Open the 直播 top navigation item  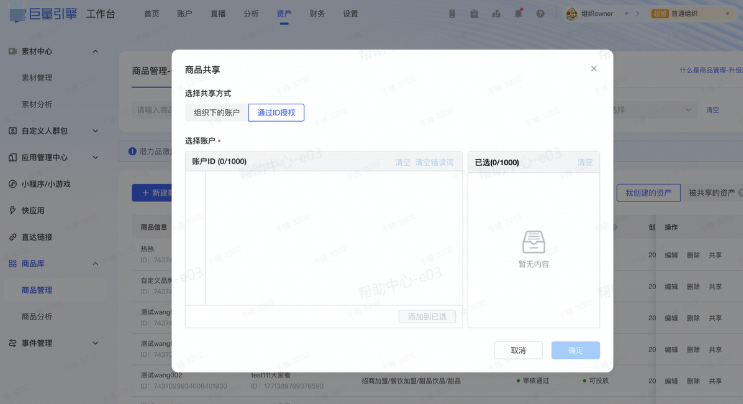pyautogui.click(x=218, y=14)
